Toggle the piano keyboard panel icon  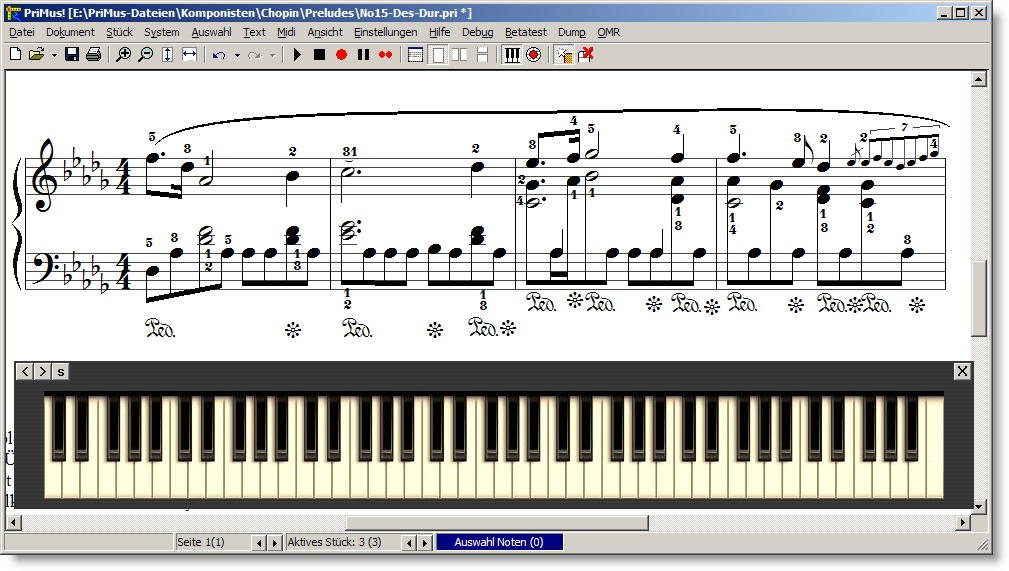[512, 54]
